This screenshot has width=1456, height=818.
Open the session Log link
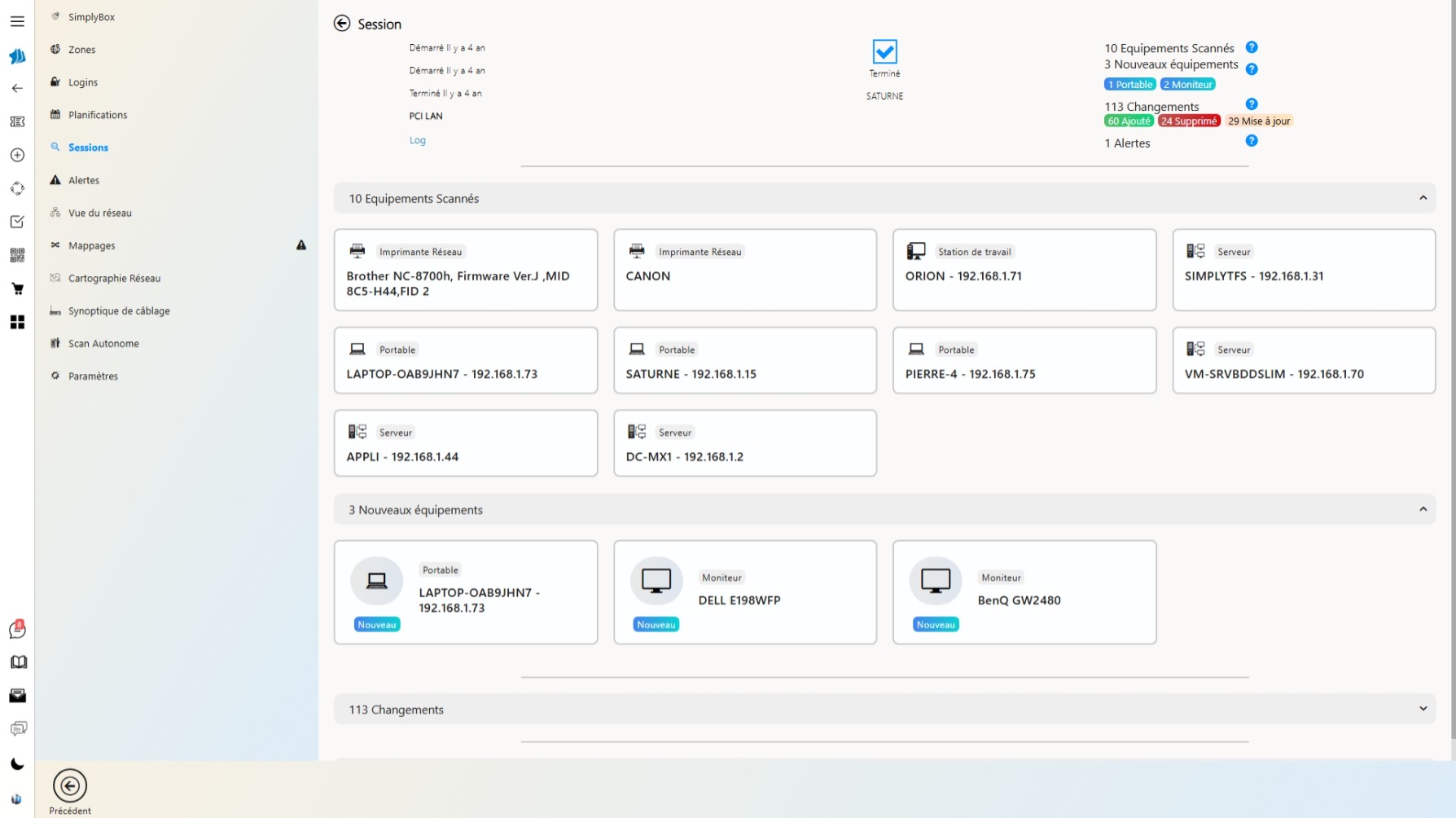pyautogui.click(x=417, y=140)
